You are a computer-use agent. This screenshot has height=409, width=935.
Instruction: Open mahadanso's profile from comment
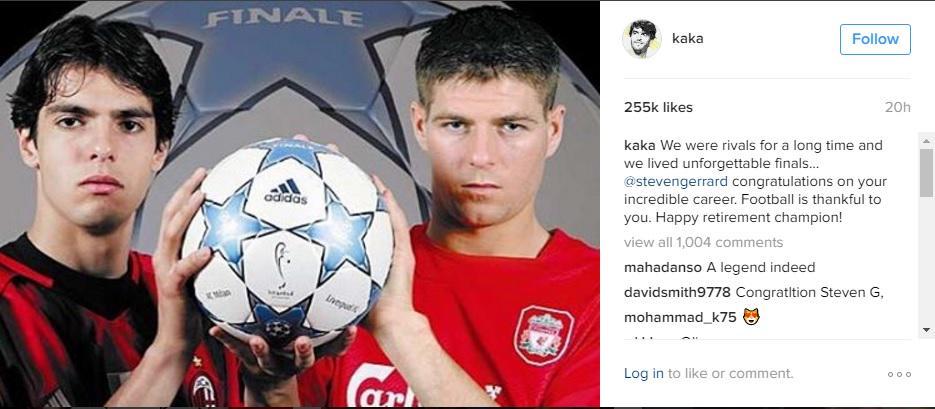[663, 268]
